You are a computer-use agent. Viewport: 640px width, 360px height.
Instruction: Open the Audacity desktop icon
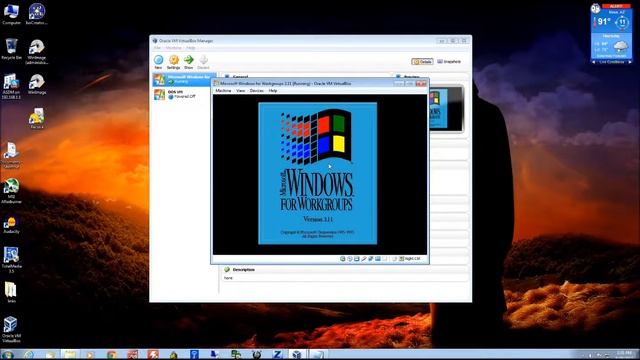(x=11, y=225)
